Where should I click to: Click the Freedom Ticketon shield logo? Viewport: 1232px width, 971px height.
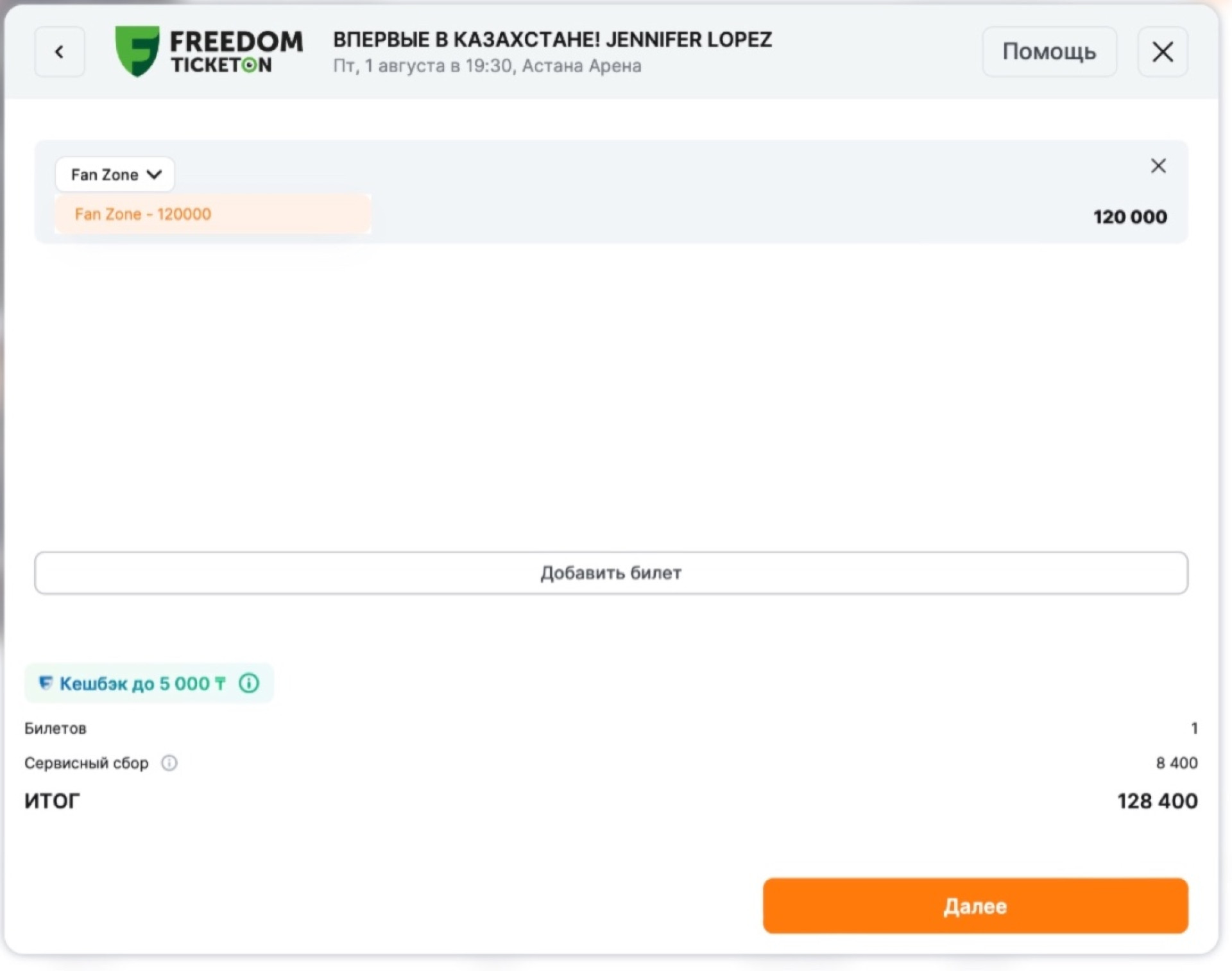point(137,51)
